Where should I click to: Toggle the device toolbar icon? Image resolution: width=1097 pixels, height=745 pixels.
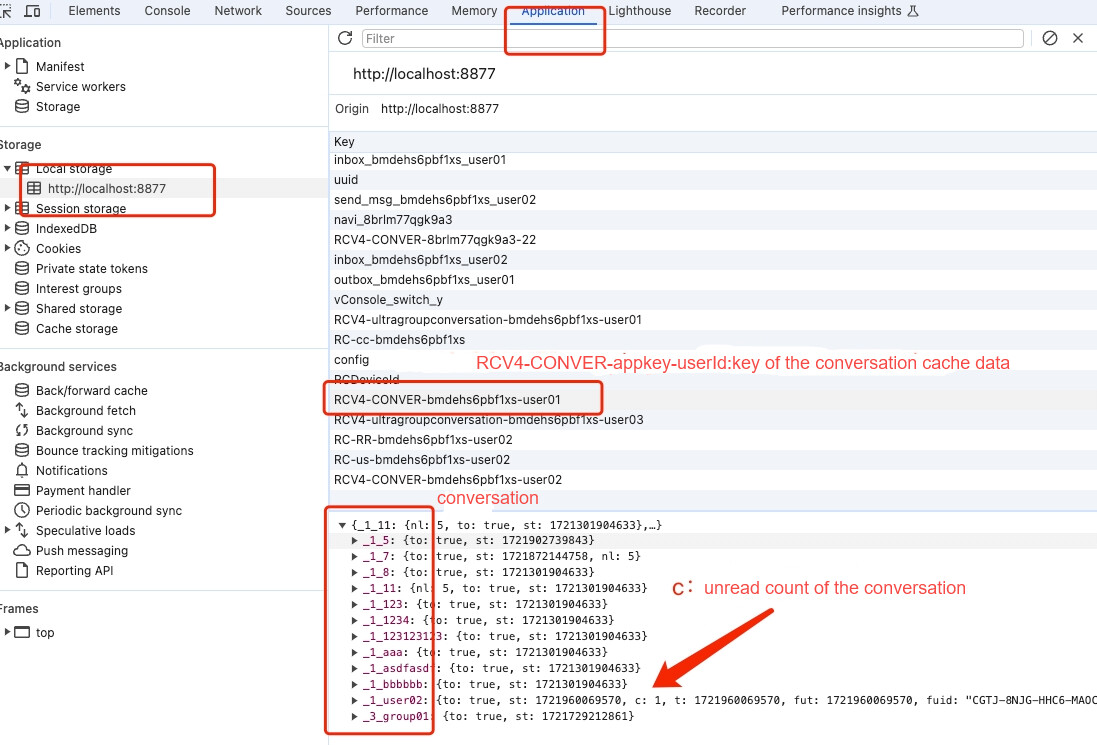point(32,11)
